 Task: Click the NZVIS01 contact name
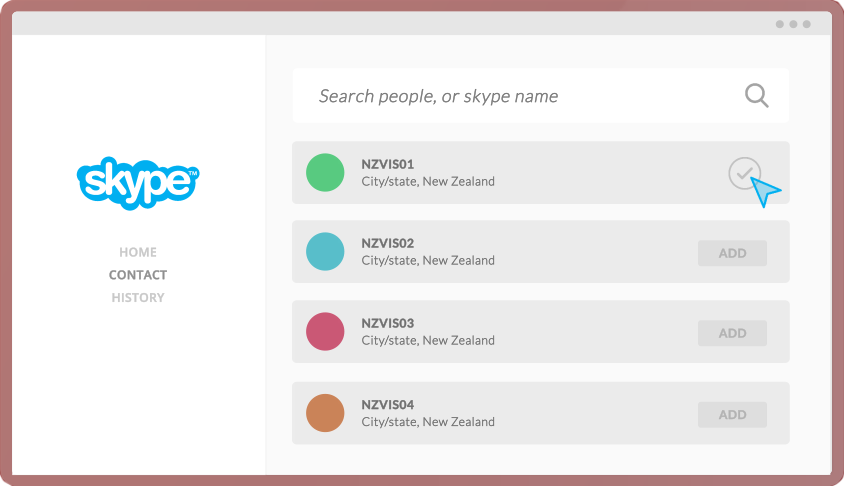tap(387, 163)
